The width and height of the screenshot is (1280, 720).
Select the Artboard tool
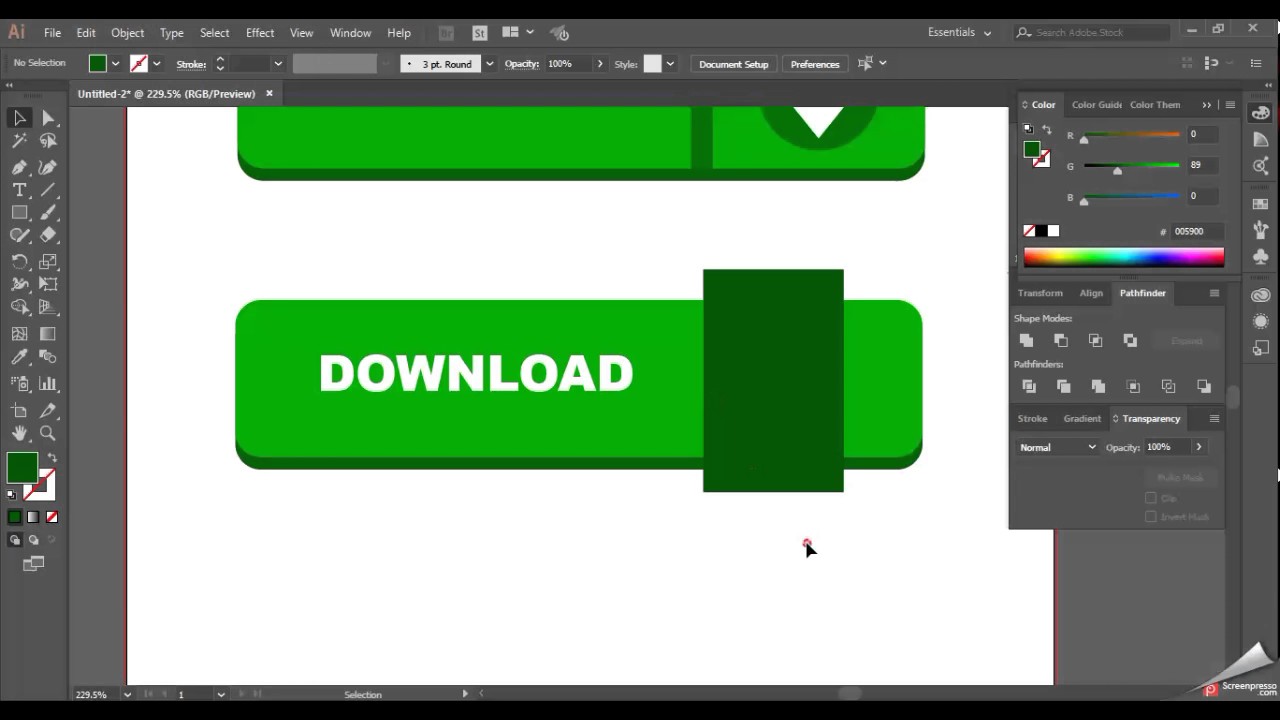pos(19,410)
